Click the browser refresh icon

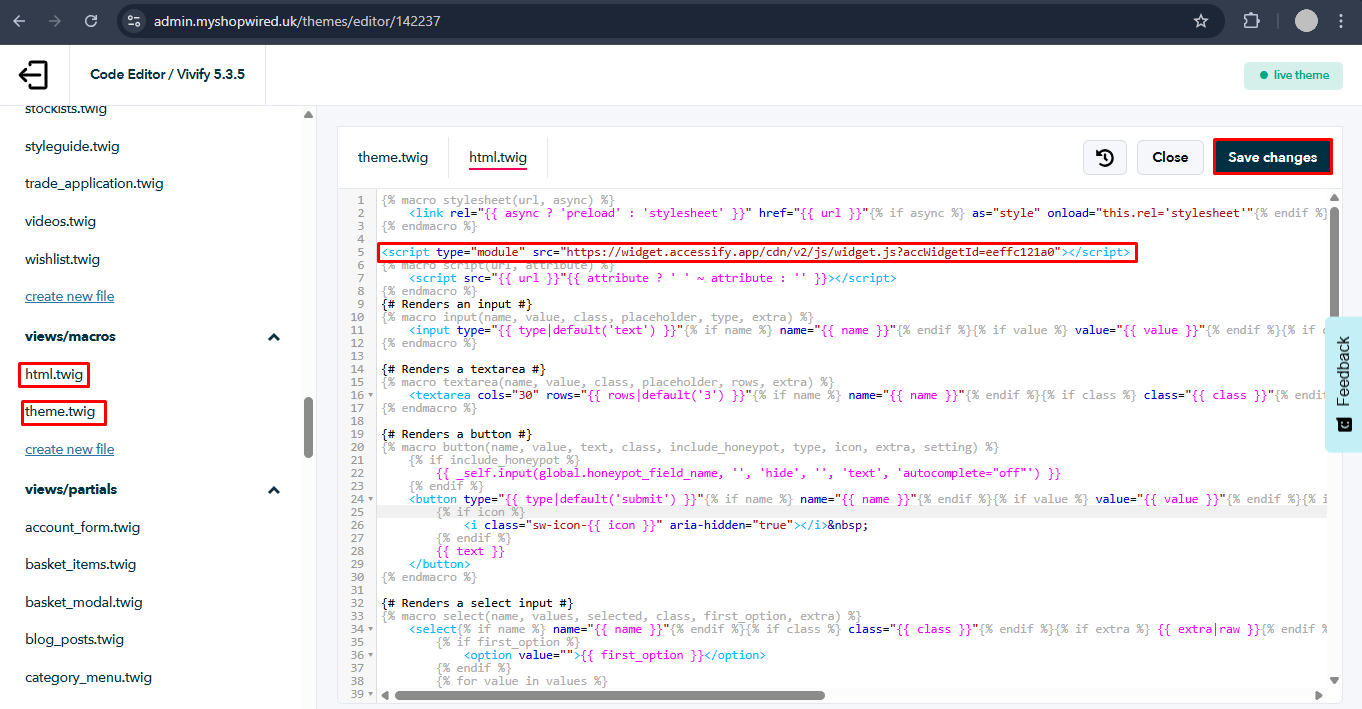91,20
